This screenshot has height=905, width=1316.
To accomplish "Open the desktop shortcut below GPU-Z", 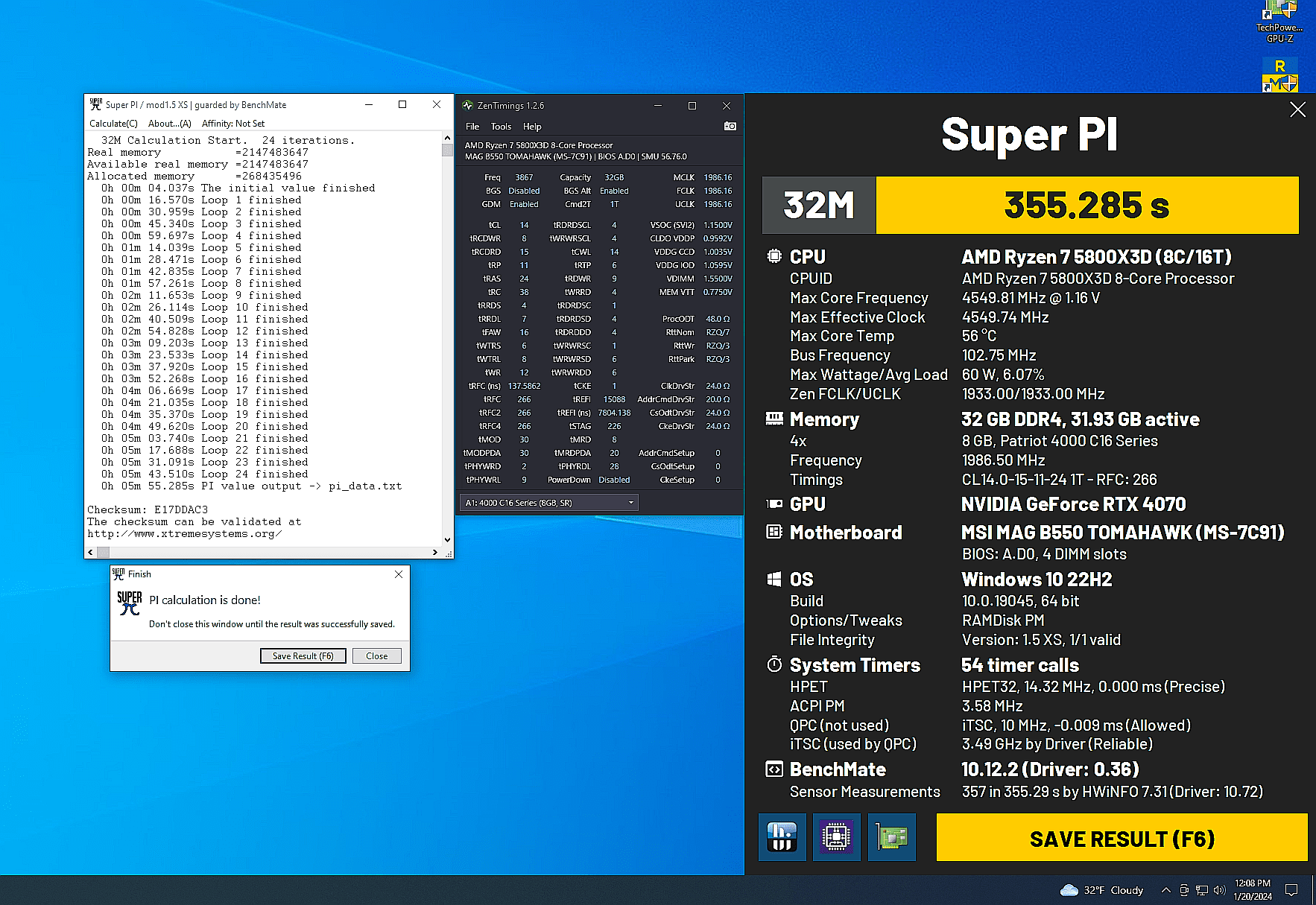I will point(1279,75).
